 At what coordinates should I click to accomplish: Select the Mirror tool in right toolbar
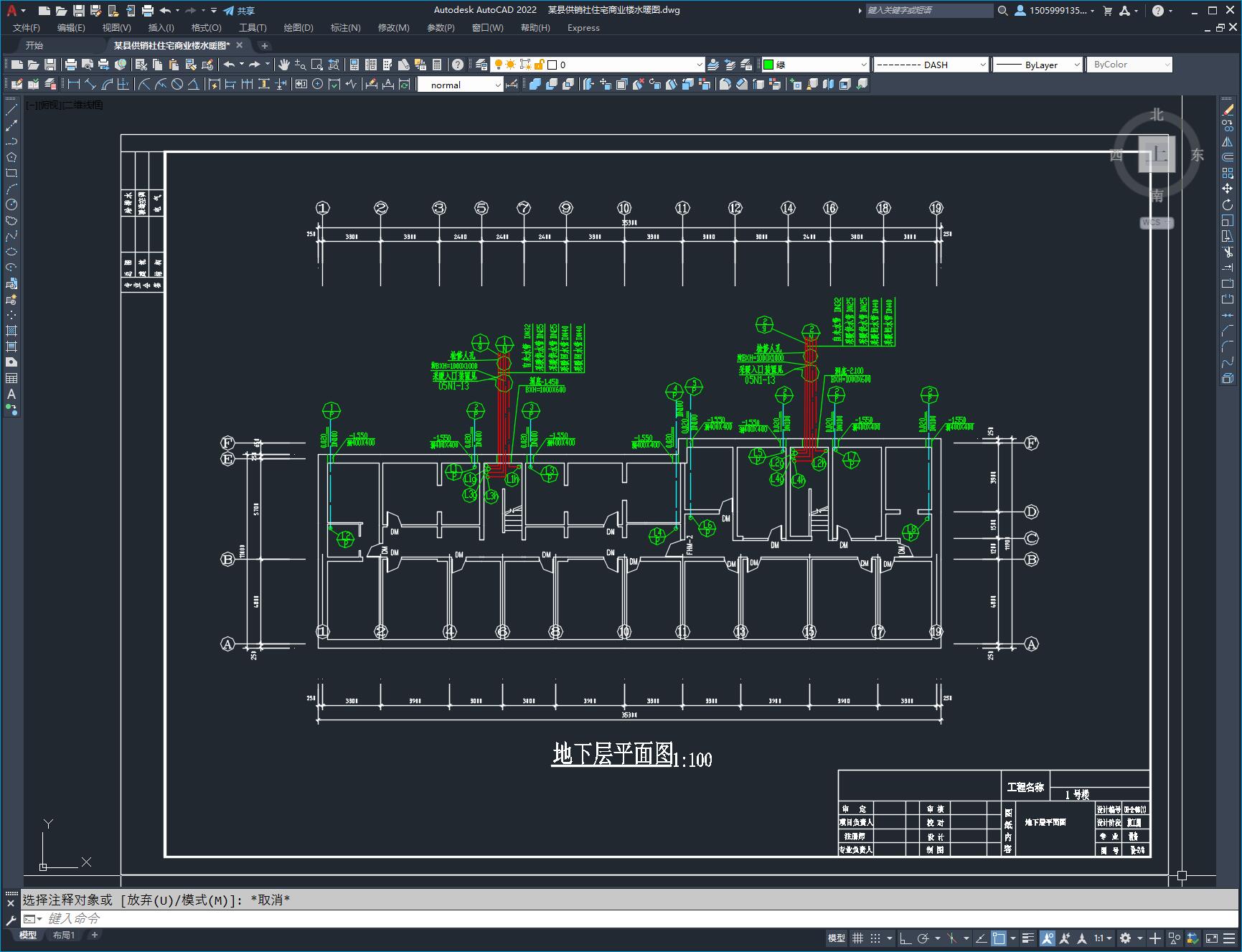tap(1228, 141)
